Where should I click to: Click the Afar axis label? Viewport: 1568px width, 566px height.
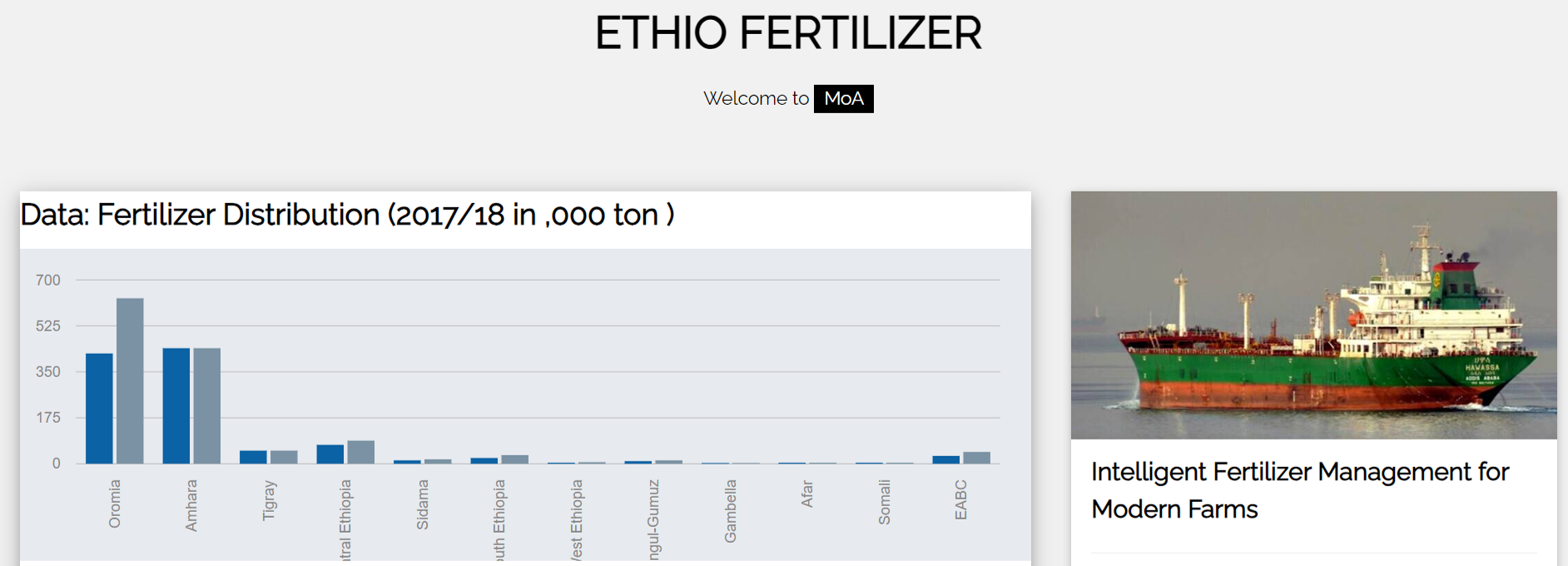coord(807,494)
